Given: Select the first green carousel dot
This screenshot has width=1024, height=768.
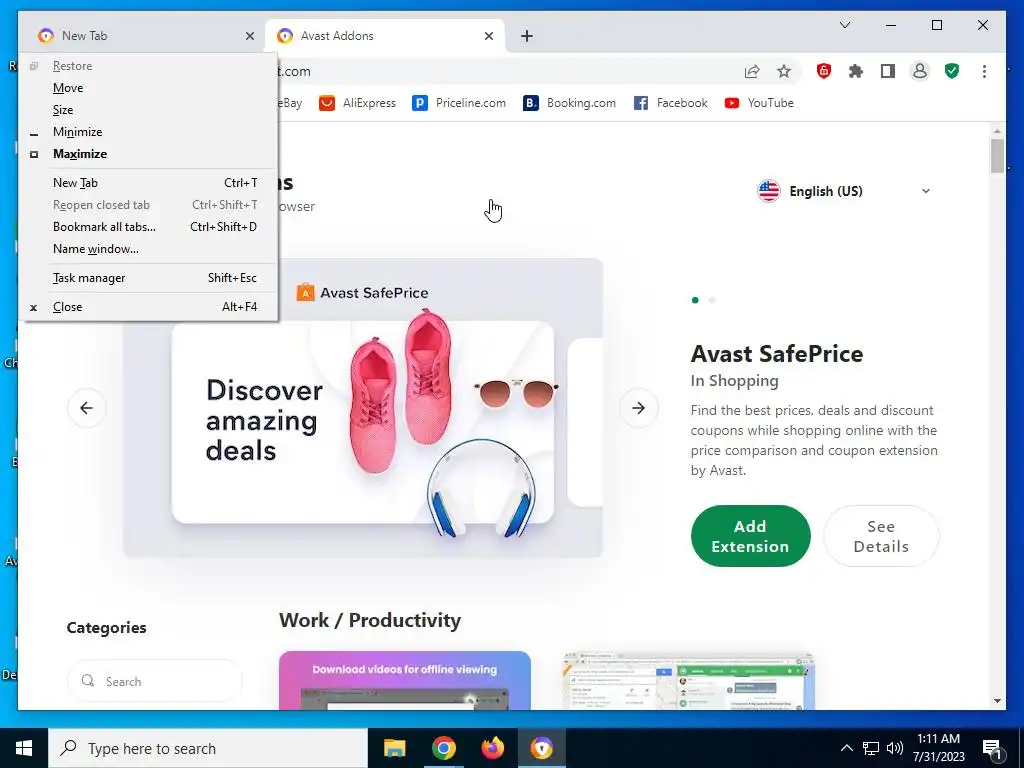Looking at the screenshot, I should tap(695, 300).
